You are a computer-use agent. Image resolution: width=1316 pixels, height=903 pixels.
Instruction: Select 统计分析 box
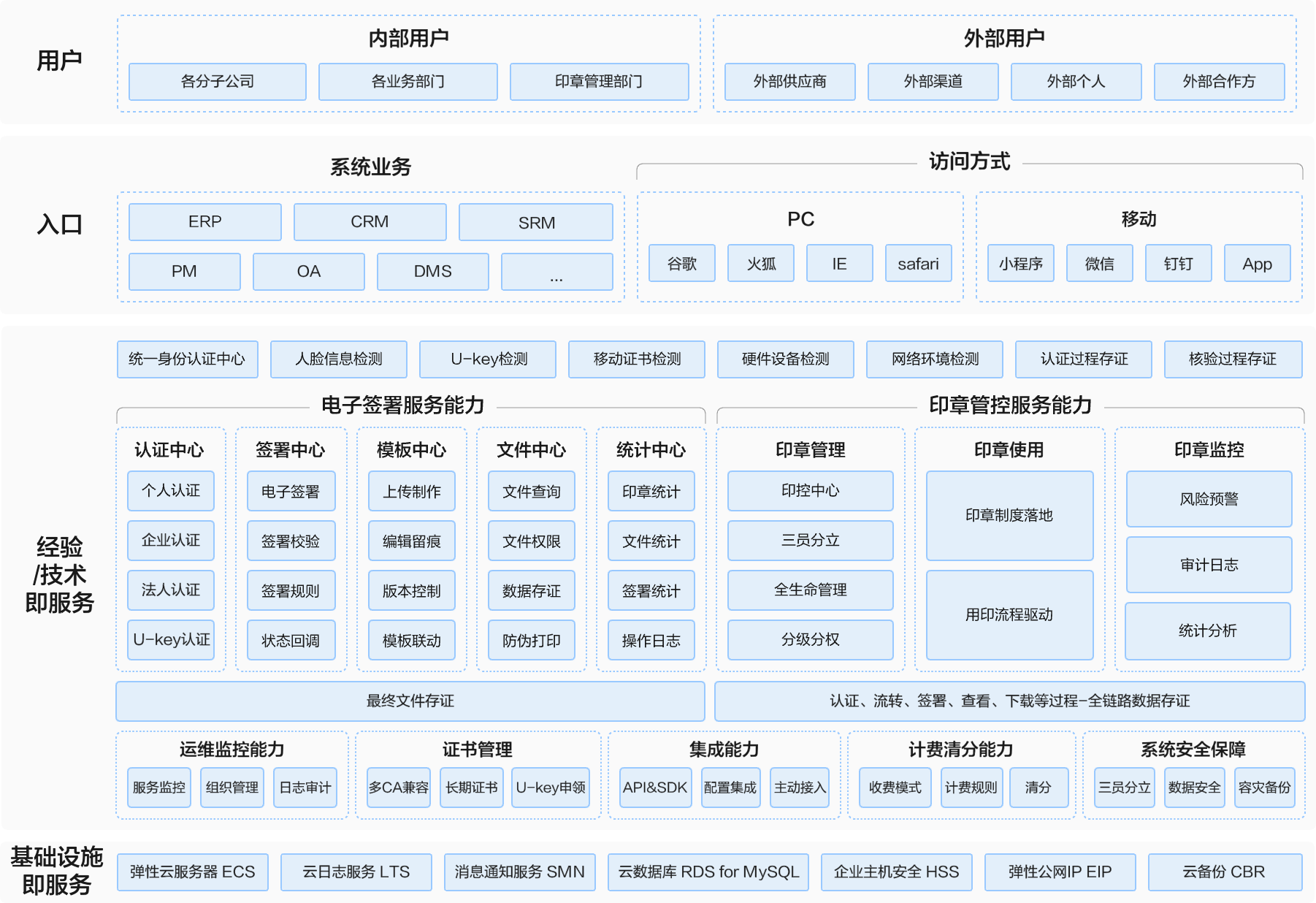[1208, 630]
